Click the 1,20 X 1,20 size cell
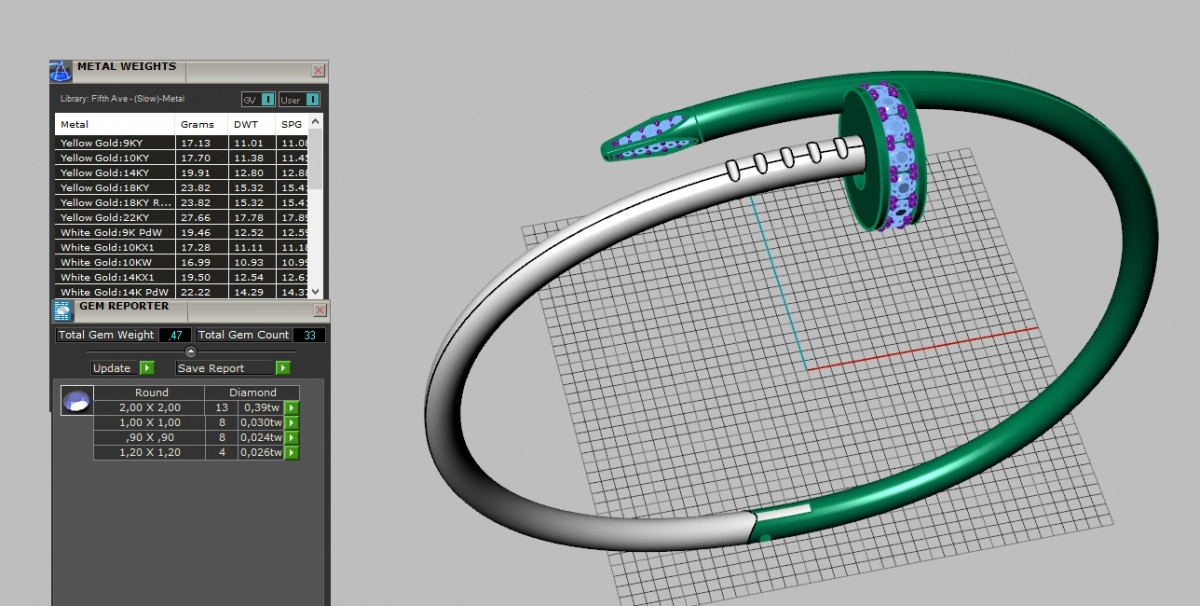This screenshot has width=1200, height=606. click(x=149, y=453)
